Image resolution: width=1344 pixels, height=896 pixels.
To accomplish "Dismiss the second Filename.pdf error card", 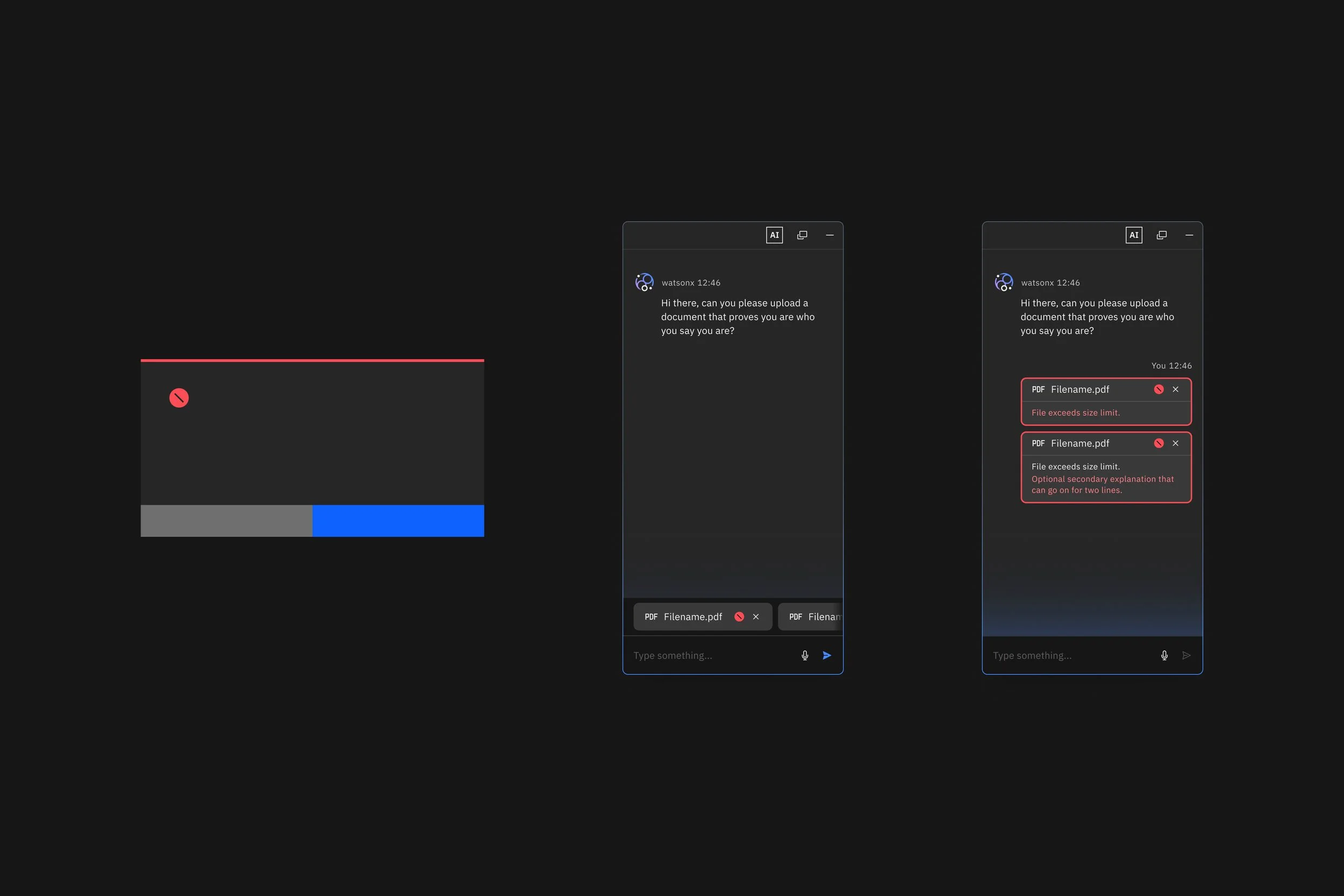I will tap(1175, 443).
